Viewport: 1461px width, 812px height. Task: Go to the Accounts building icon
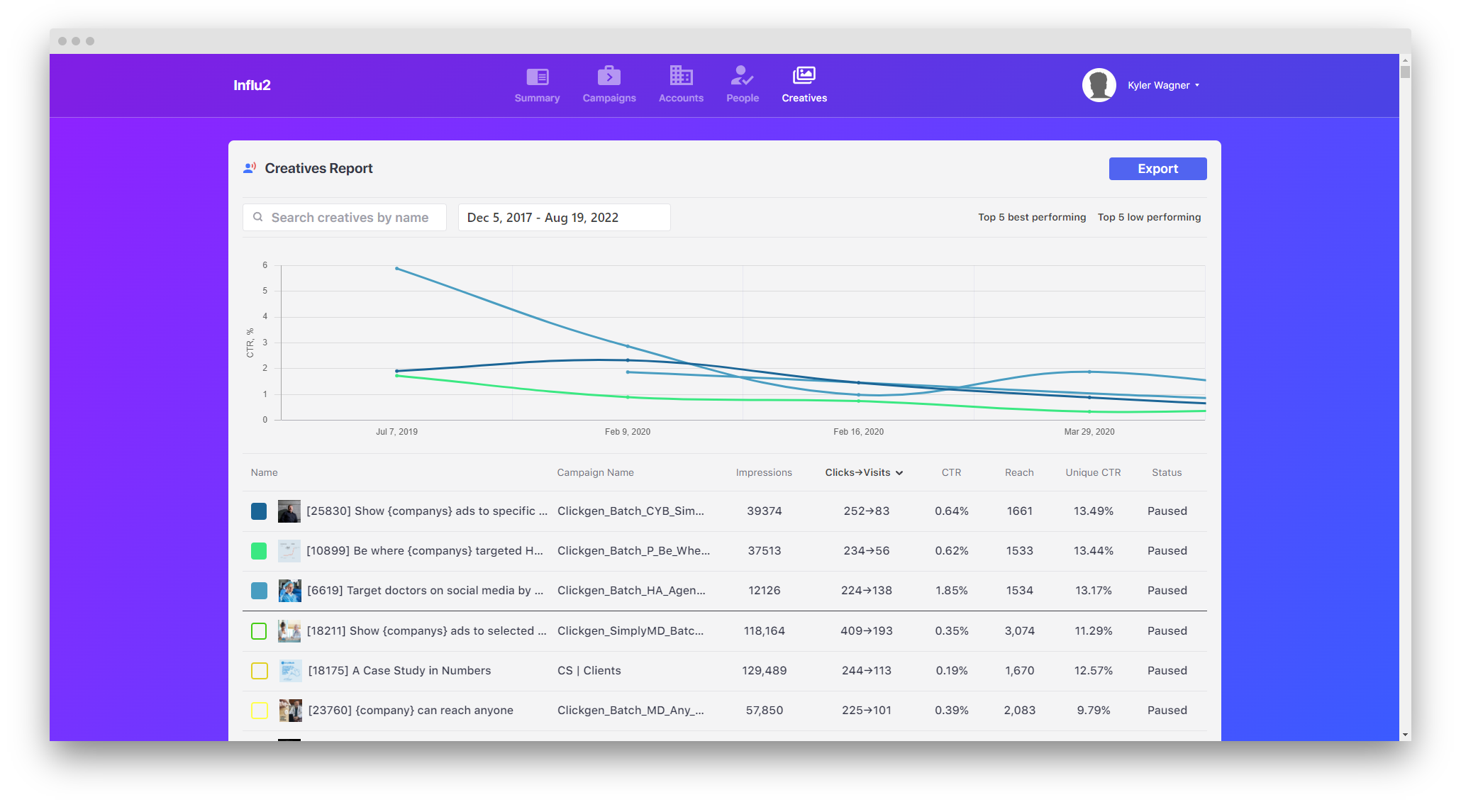point(681,75)
